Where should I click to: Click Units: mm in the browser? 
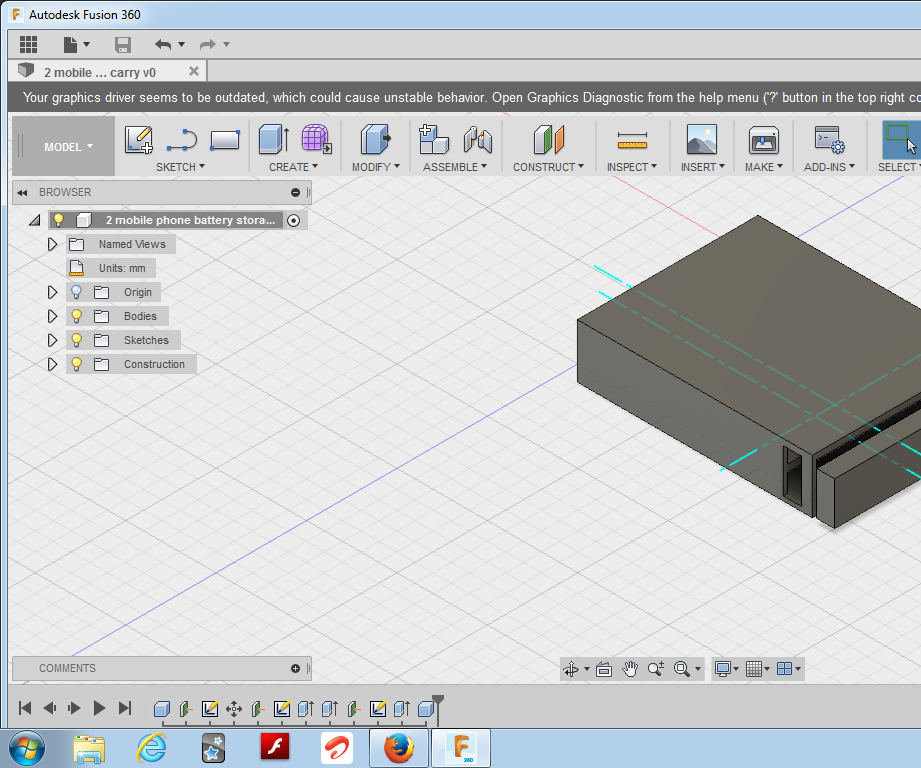pyautogui.click(x=121, y=268)
